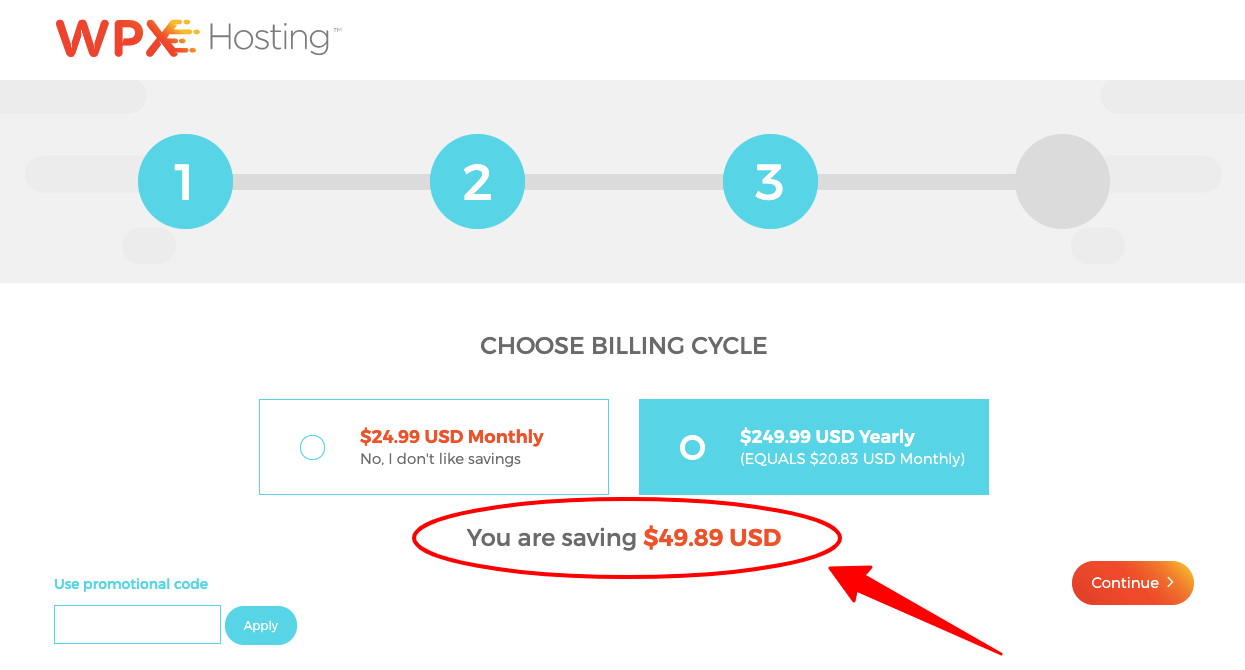This screenshot has width=1245, height=670.
Task: Select the Monthly billing radio button
Action: point(312,447)
